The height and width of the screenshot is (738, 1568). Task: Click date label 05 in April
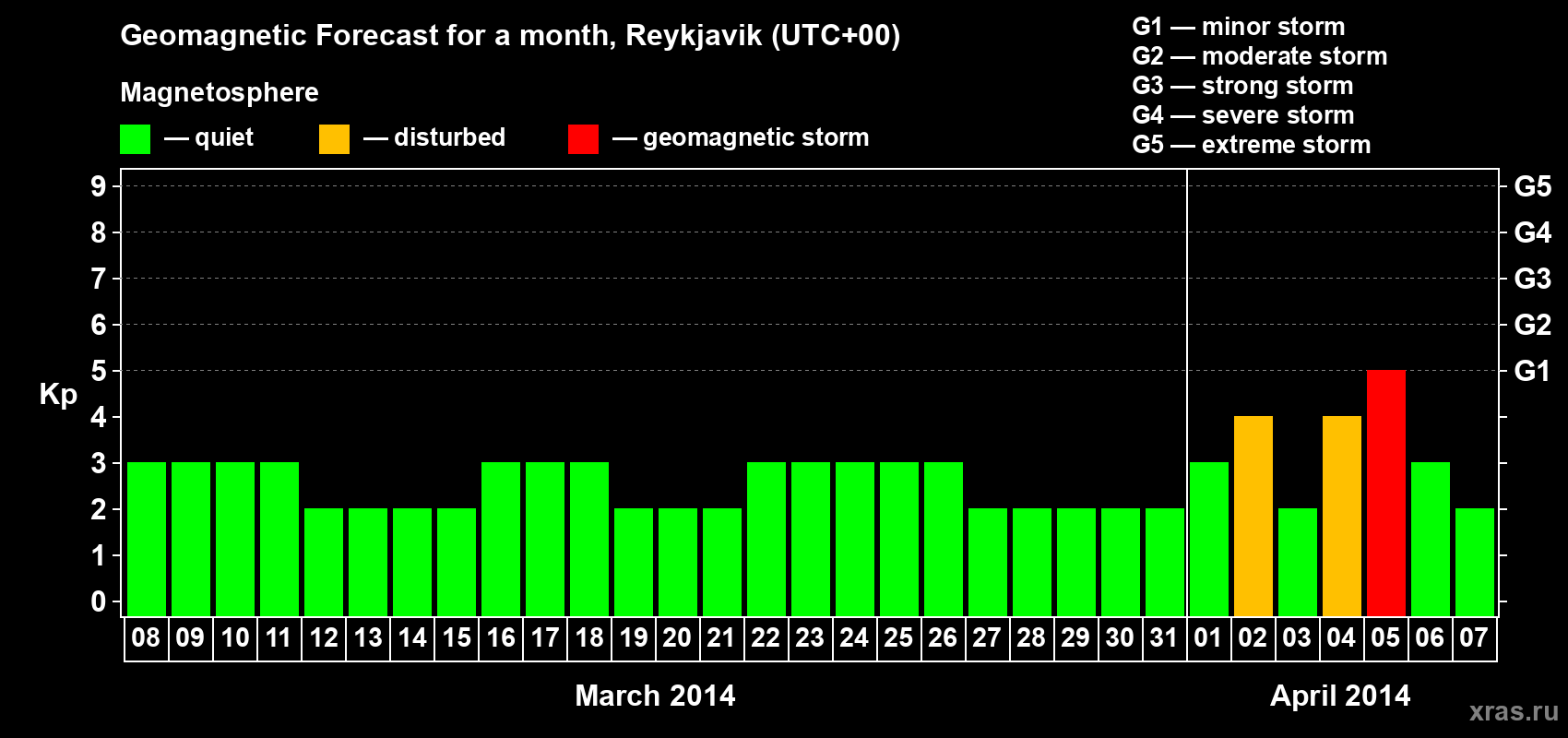pos(1385,637)
